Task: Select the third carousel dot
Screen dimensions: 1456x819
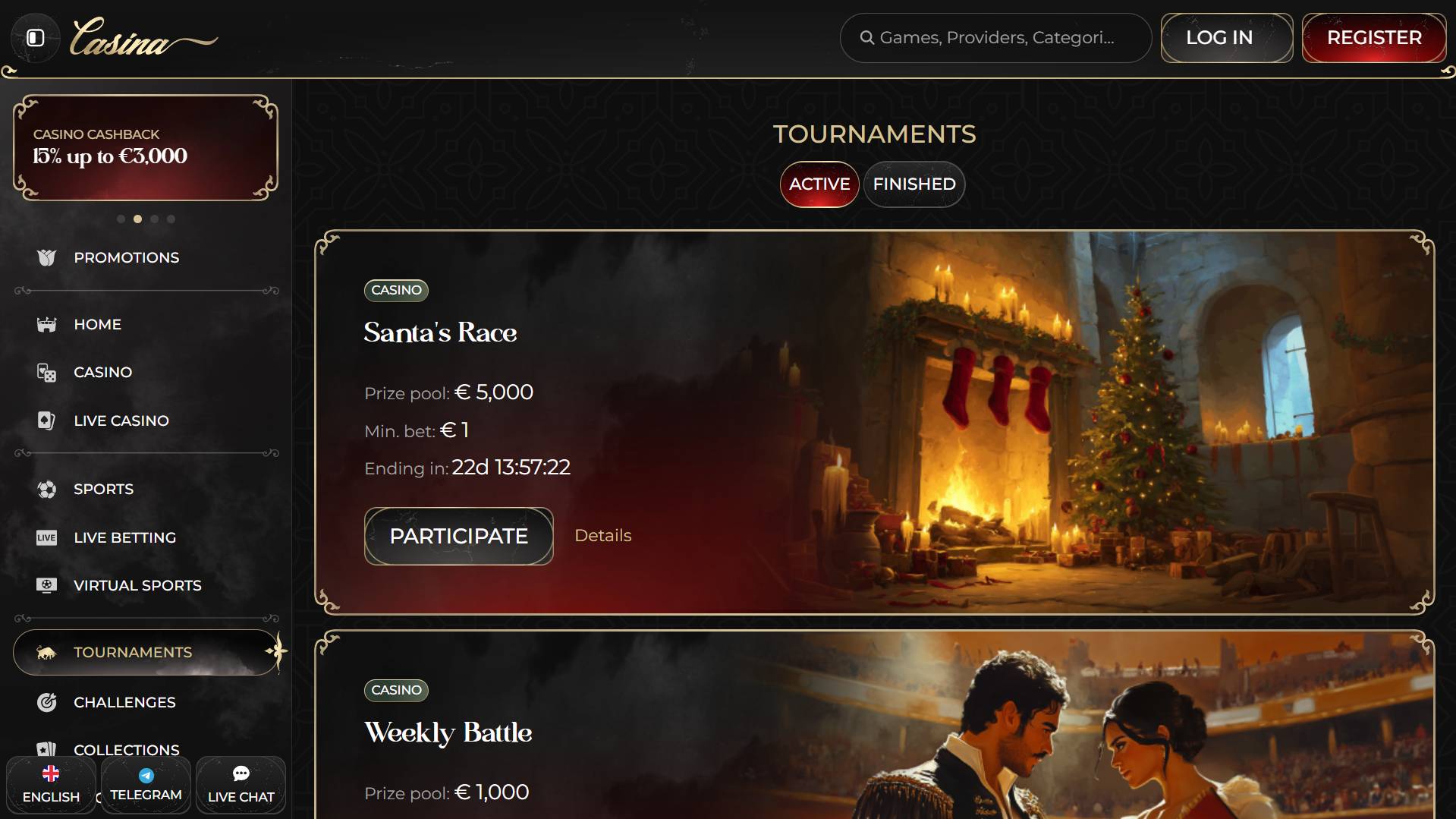Action: pyautogui.click(x=154, y=219)
